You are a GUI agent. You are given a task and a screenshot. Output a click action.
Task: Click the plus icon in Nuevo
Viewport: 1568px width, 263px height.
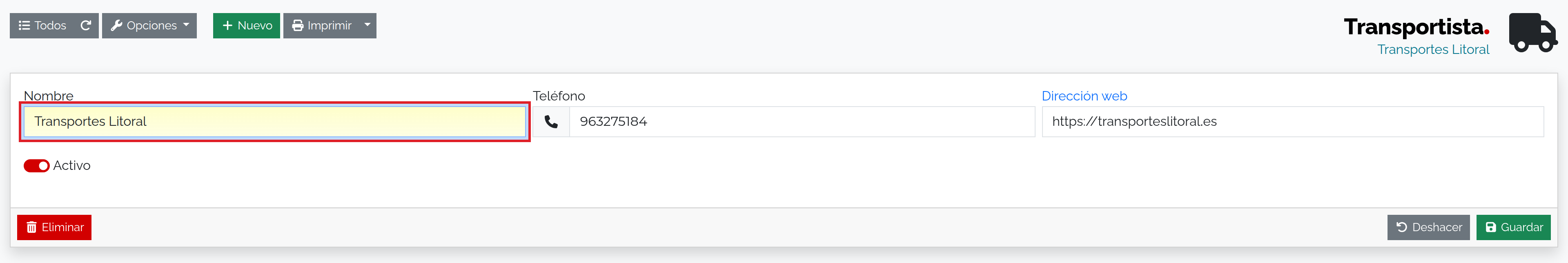(228, 26)
